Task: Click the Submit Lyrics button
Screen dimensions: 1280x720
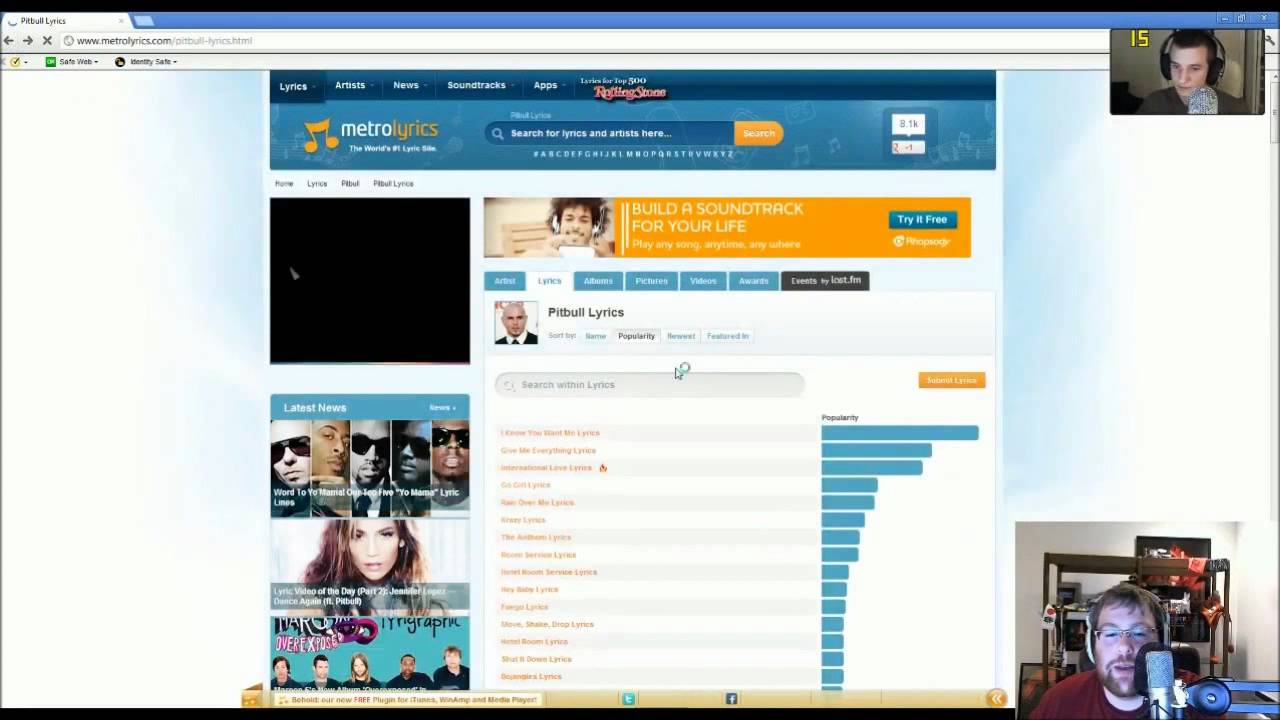Action: pyautogui.click(x=951, y=380)
